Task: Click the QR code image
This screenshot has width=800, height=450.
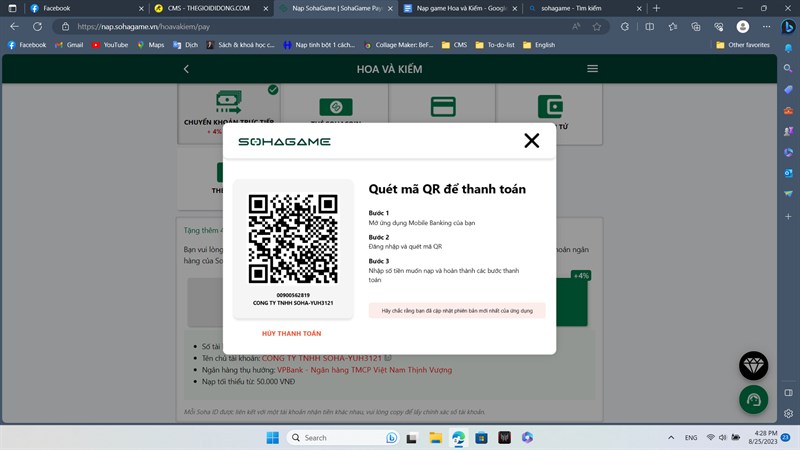Action: click(x=293, y=238)
